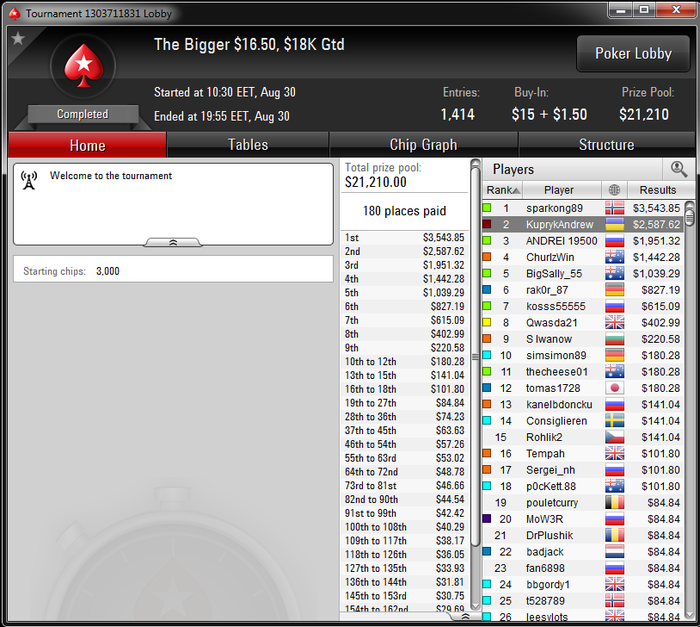Screen dimensions: 700x627
Task: Click the Norway flag next to sparkong89
Action: 614,208
